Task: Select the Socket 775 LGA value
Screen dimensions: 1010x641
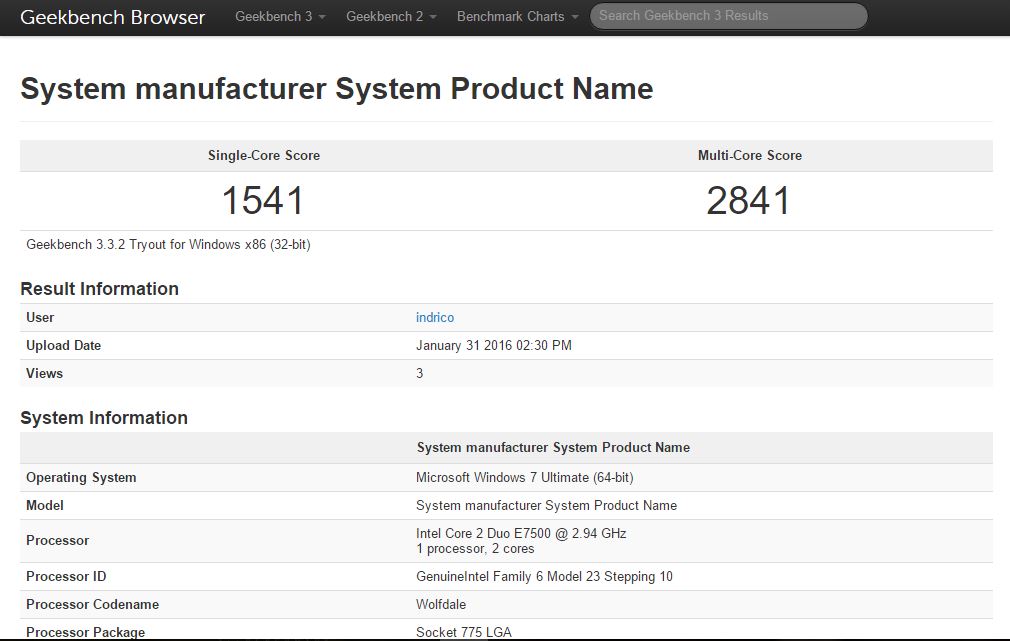Action: 464,632
